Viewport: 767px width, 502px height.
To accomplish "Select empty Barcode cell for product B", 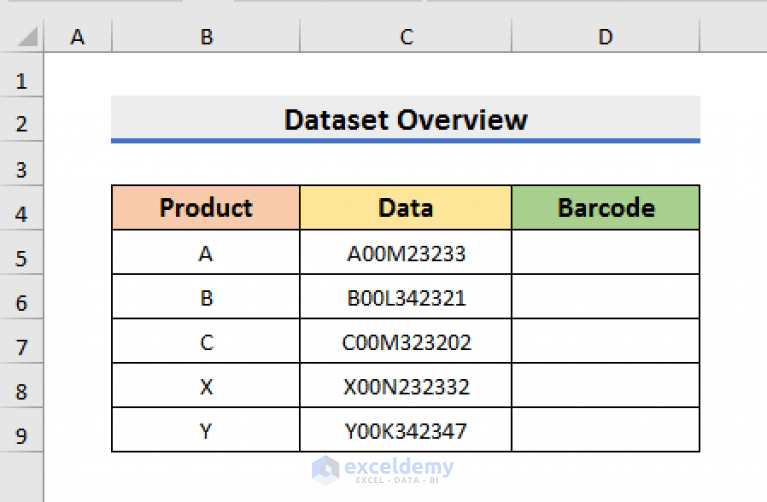I will pos(606,297).
